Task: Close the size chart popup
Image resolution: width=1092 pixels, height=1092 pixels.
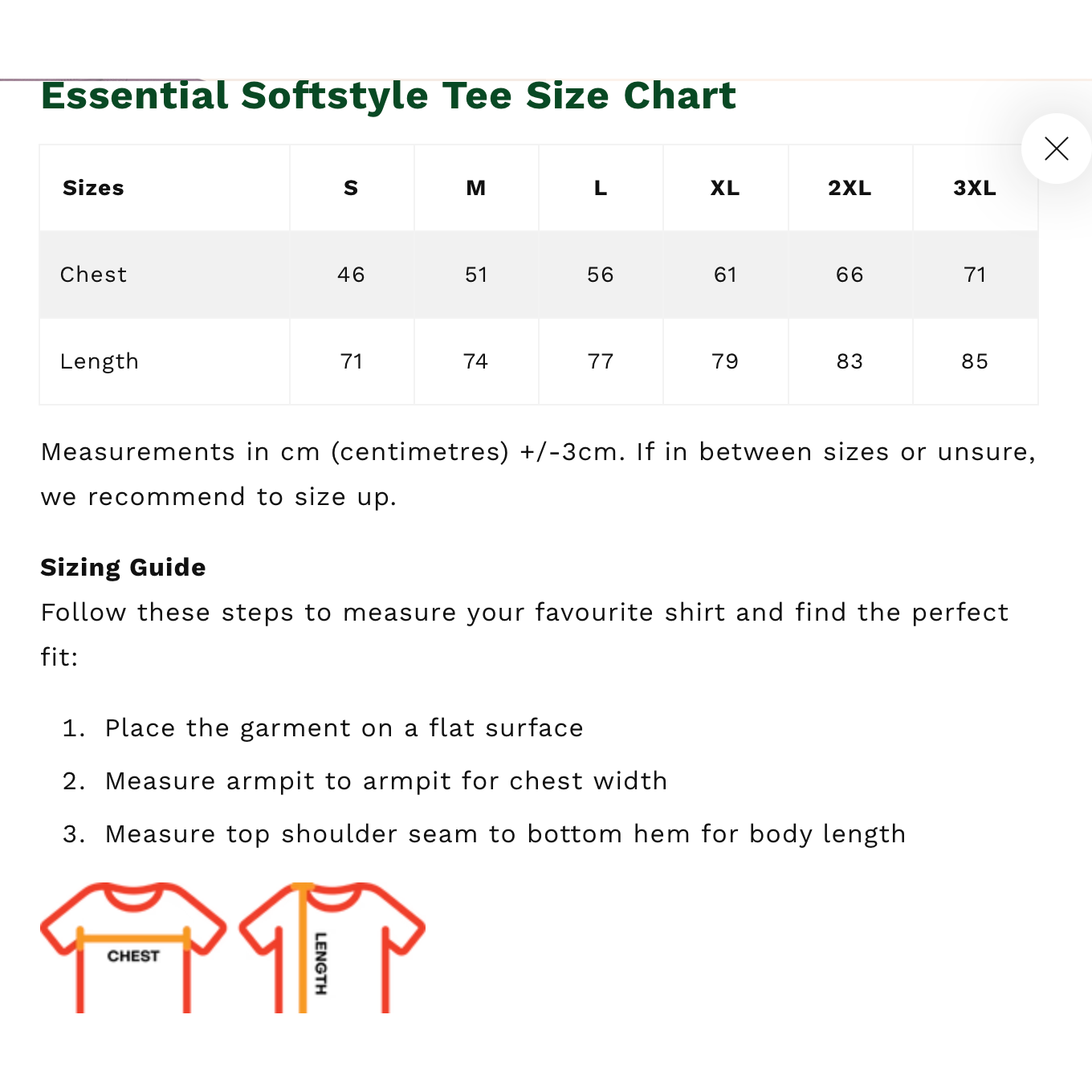Action: tap(1056, 149)
